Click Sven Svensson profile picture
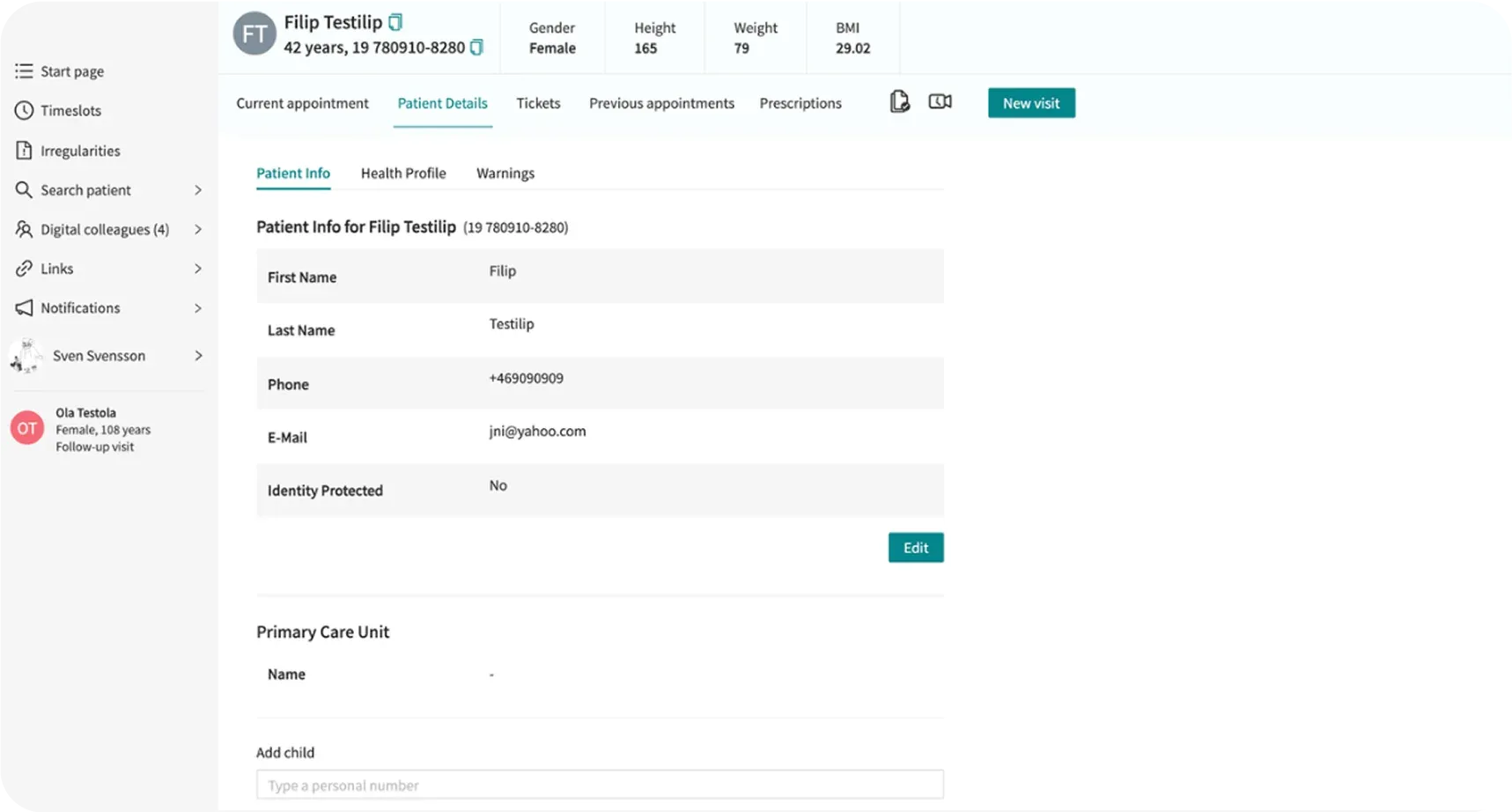1512x812 pixels. [x=26, y=356]
